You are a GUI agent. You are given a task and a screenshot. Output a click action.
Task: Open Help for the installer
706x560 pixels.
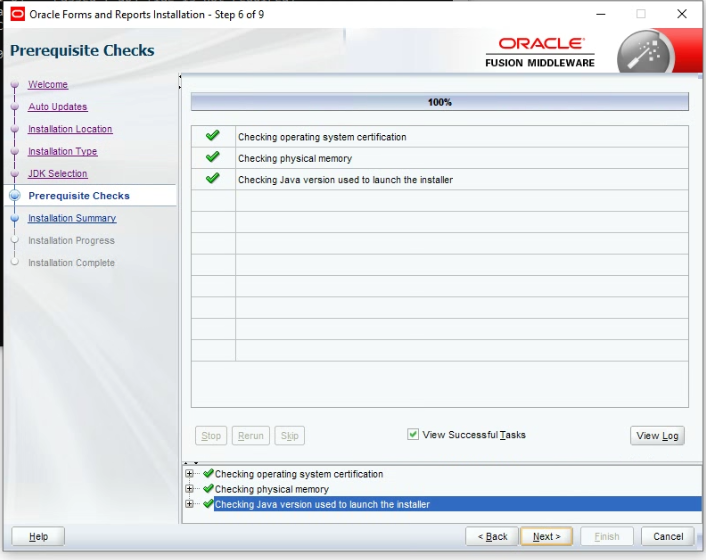click(x=38, y=536)
